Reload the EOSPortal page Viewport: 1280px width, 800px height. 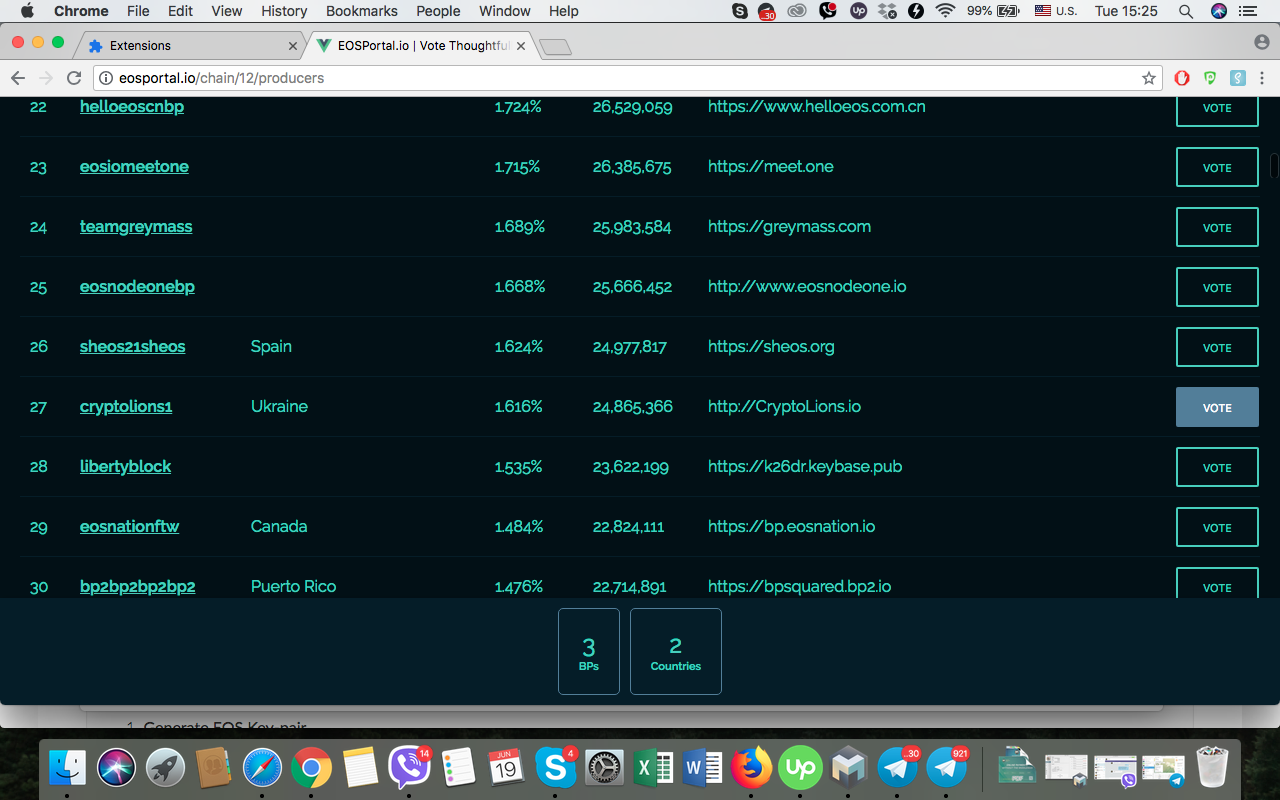point(73,78)
